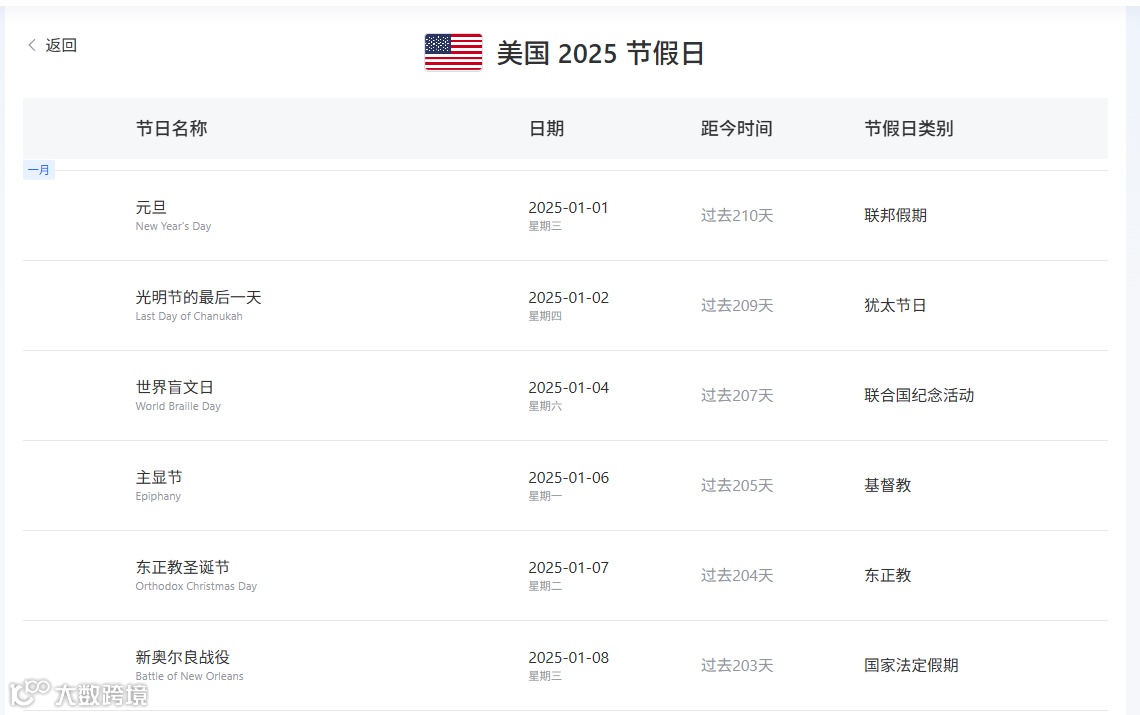
Task: Click the 过去209天 elapsed cell
Action: point(736,305)
